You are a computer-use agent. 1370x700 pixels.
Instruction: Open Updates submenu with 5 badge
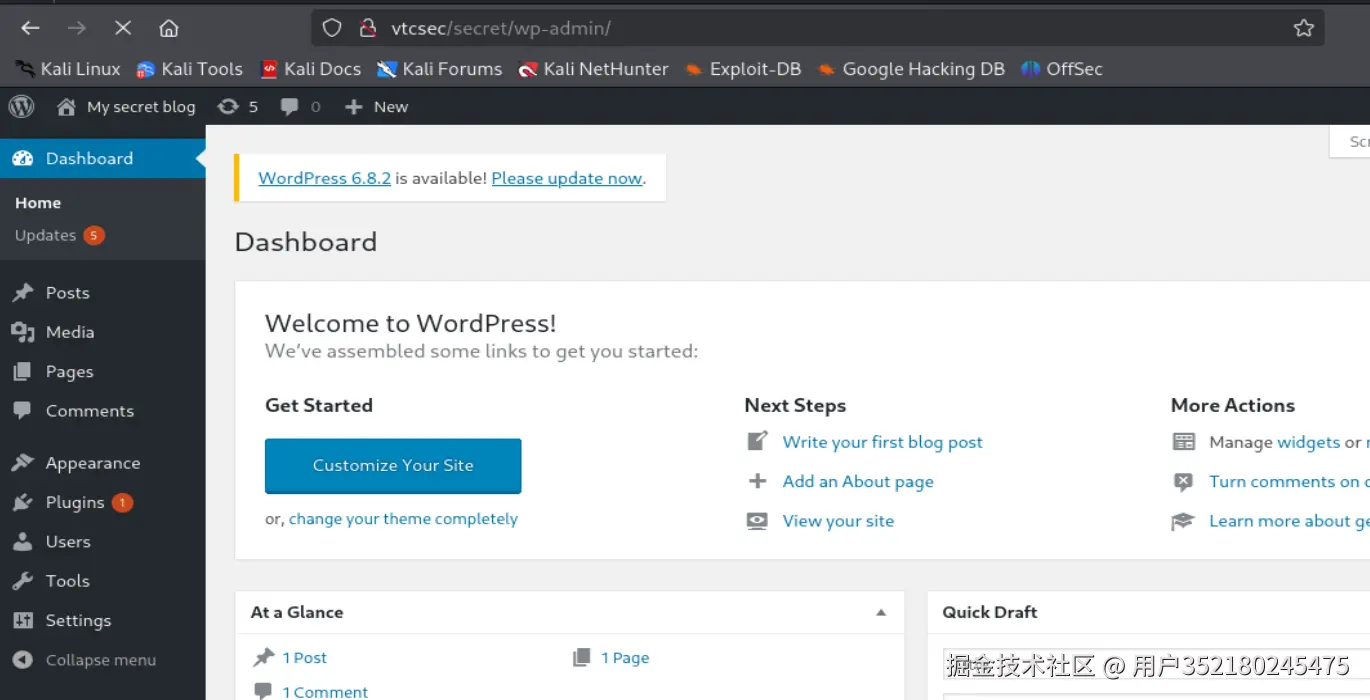coord(59,235)
